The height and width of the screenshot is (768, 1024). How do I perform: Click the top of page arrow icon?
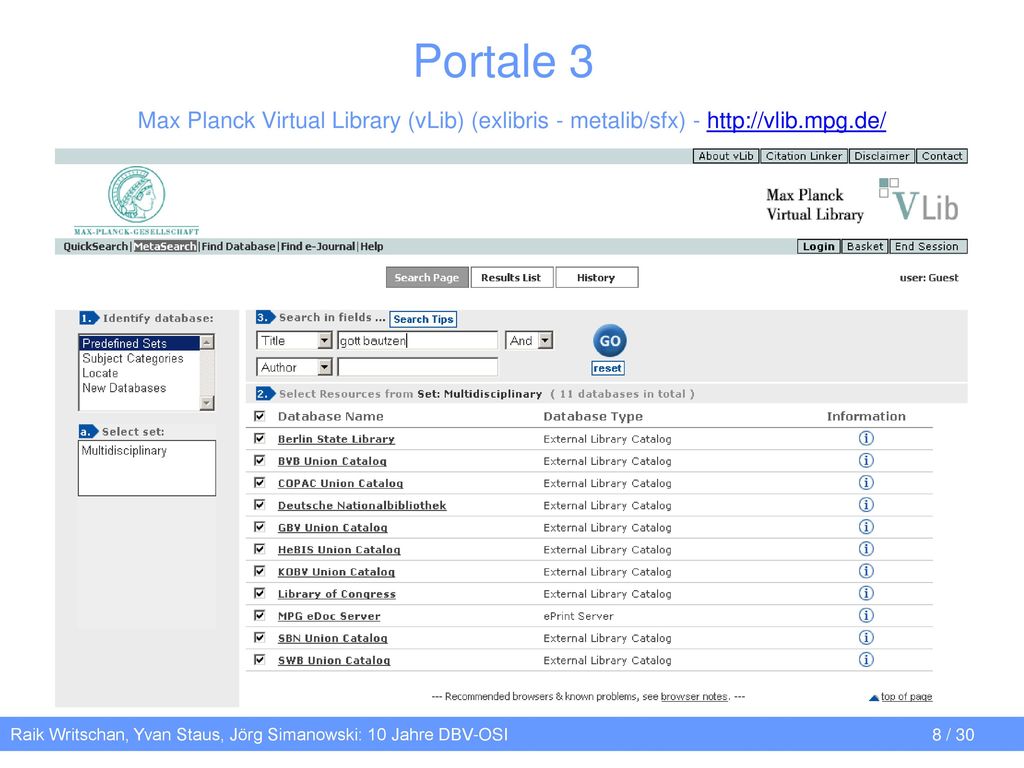tap(874, 698)
